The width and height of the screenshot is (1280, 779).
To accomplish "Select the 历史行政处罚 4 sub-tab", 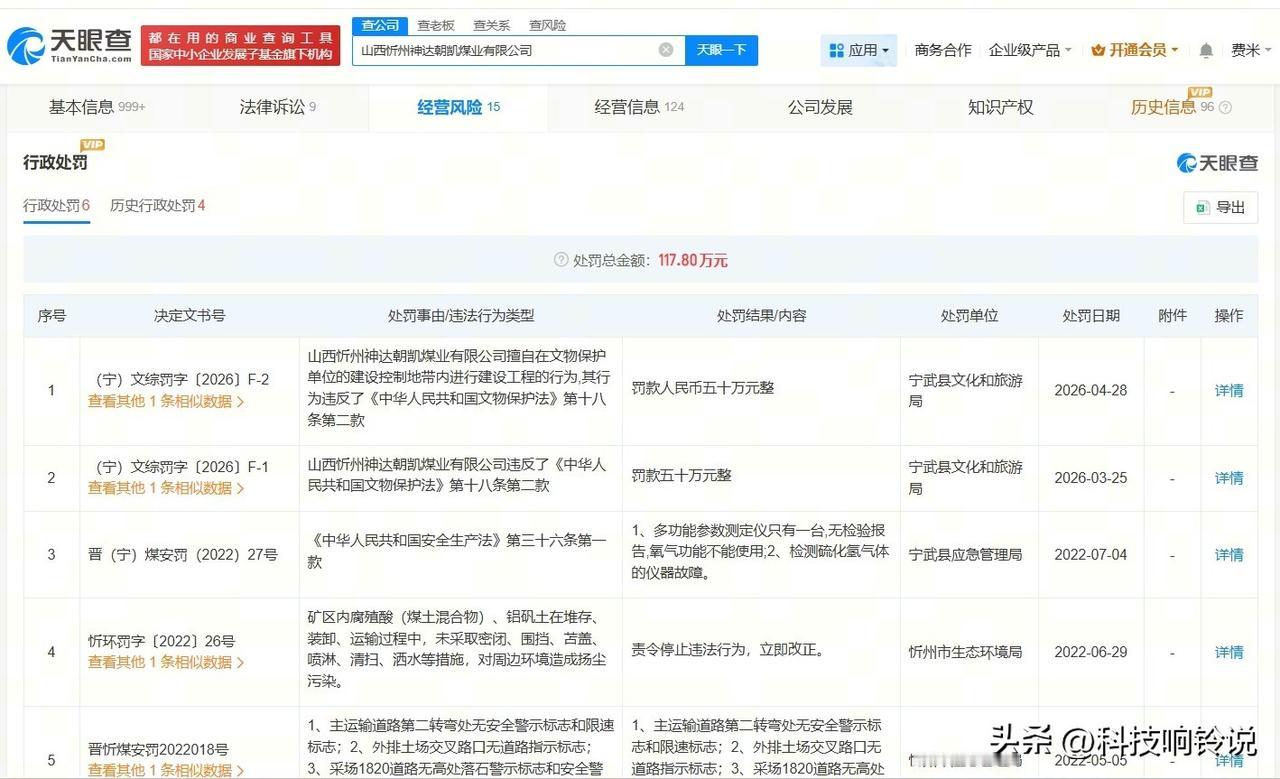I will [158, 206].
